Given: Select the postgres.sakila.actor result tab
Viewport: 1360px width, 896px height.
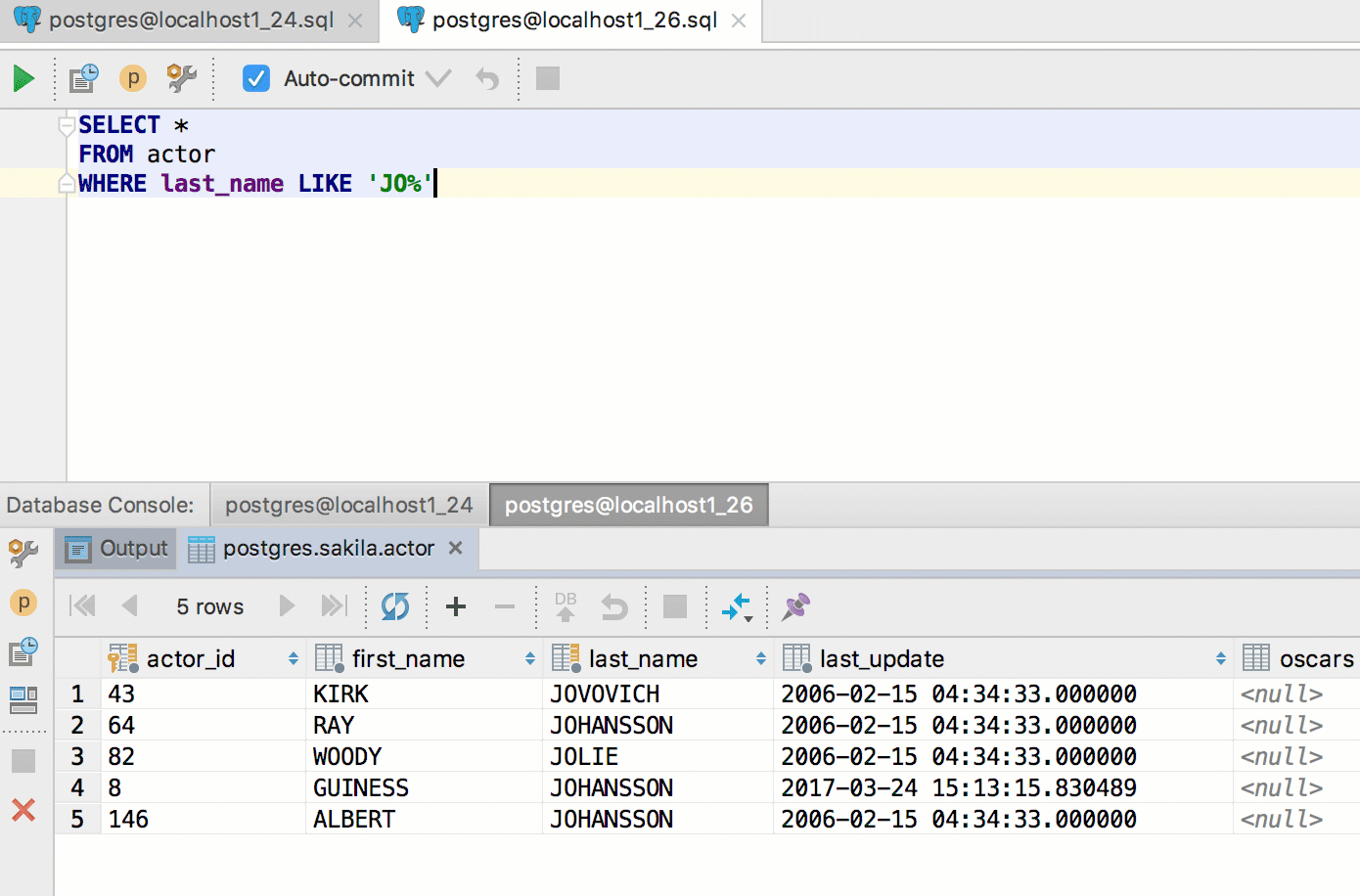Looking at the screenshot, I should click(x=328, y=549).
